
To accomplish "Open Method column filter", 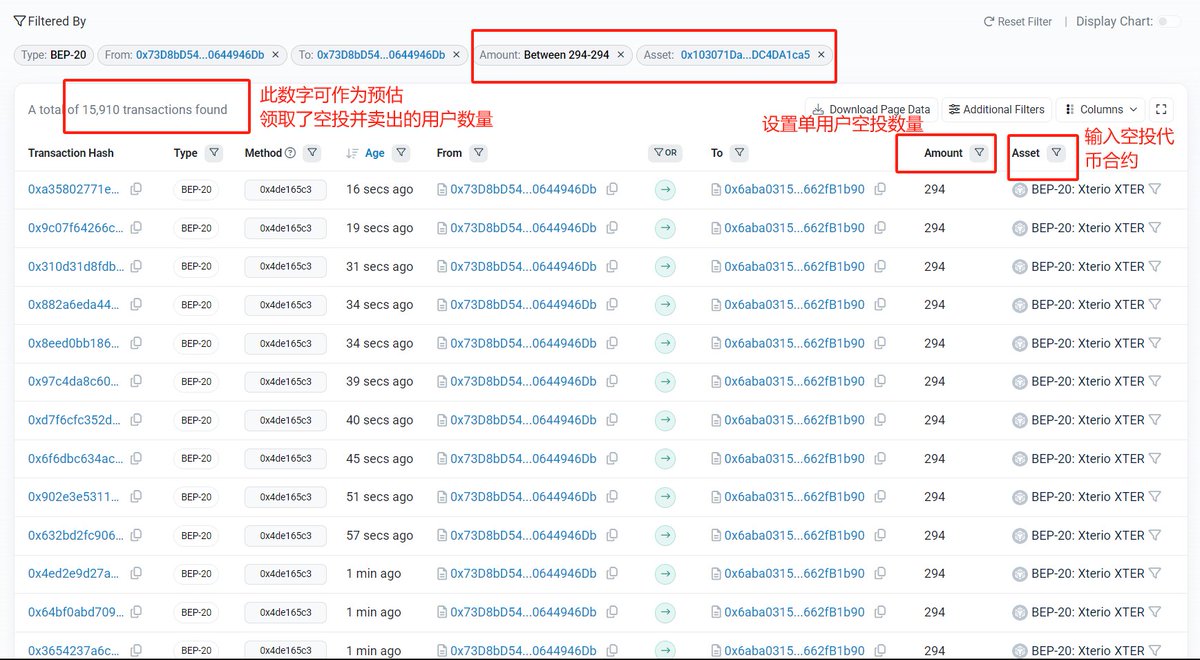I will click(x=312, y=153).
